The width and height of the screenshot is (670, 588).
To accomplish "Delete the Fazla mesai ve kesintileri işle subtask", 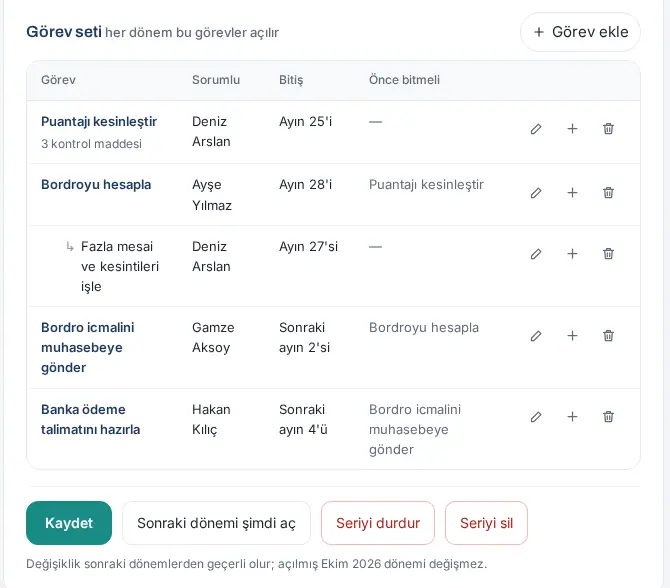I will pos(608,254).
